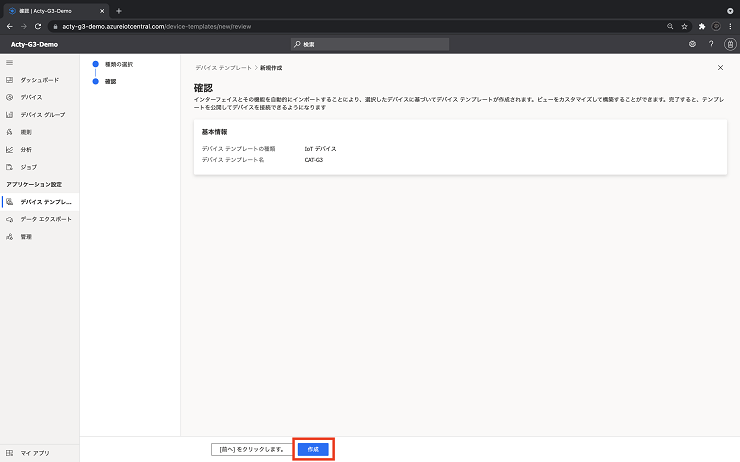Click デバイス テンプレート breadcrumb link
Screen dimensions: 740x462
(224, 68)
